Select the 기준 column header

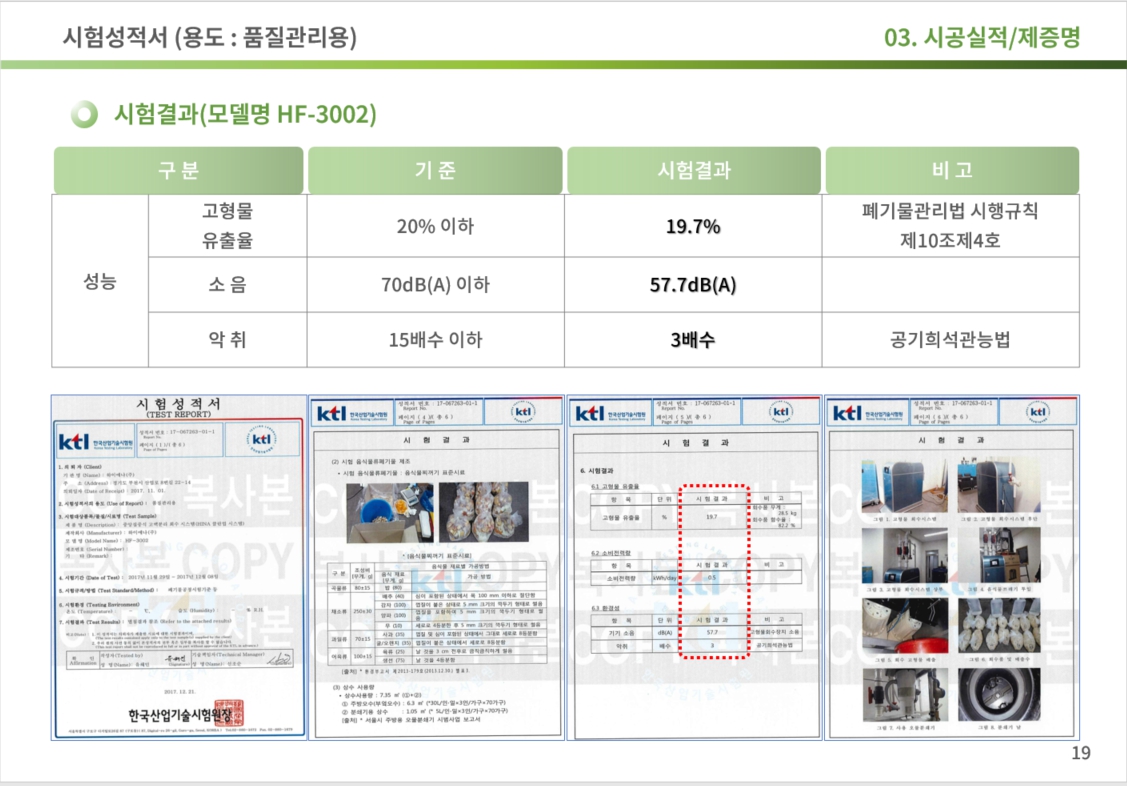435,170
